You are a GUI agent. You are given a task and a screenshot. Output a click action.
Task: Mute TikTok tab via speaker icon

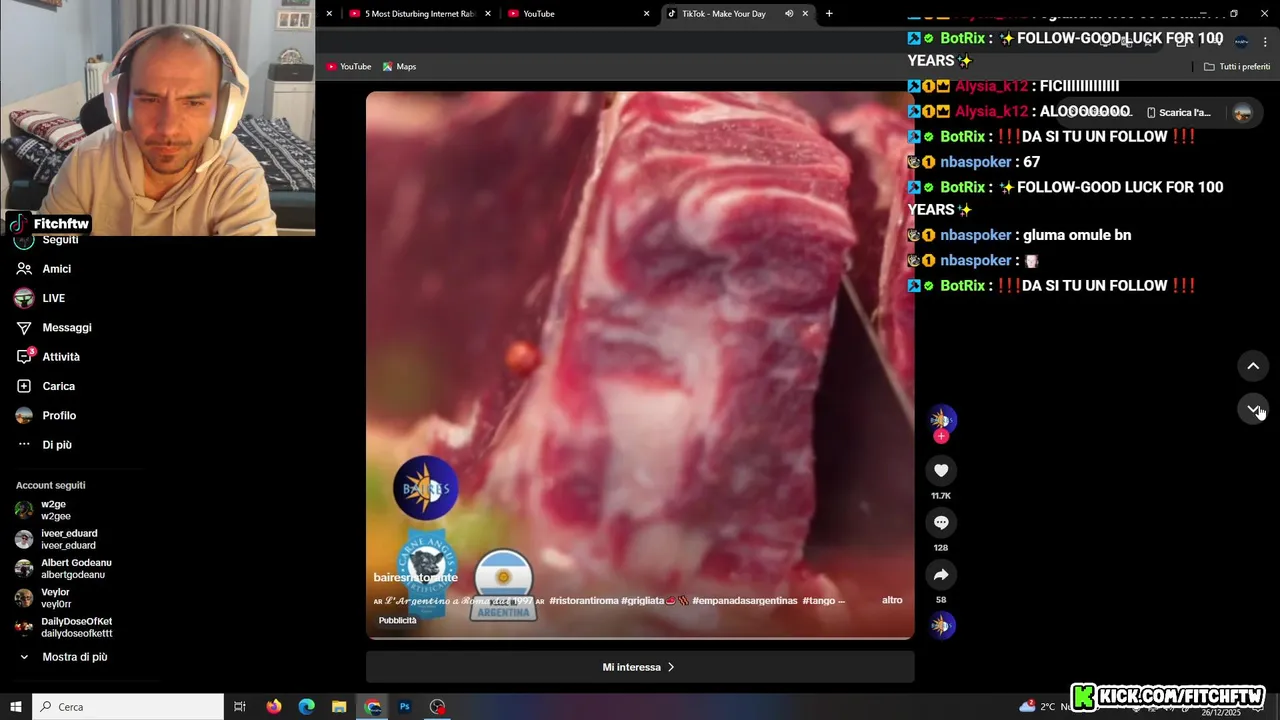click(789, 14)
